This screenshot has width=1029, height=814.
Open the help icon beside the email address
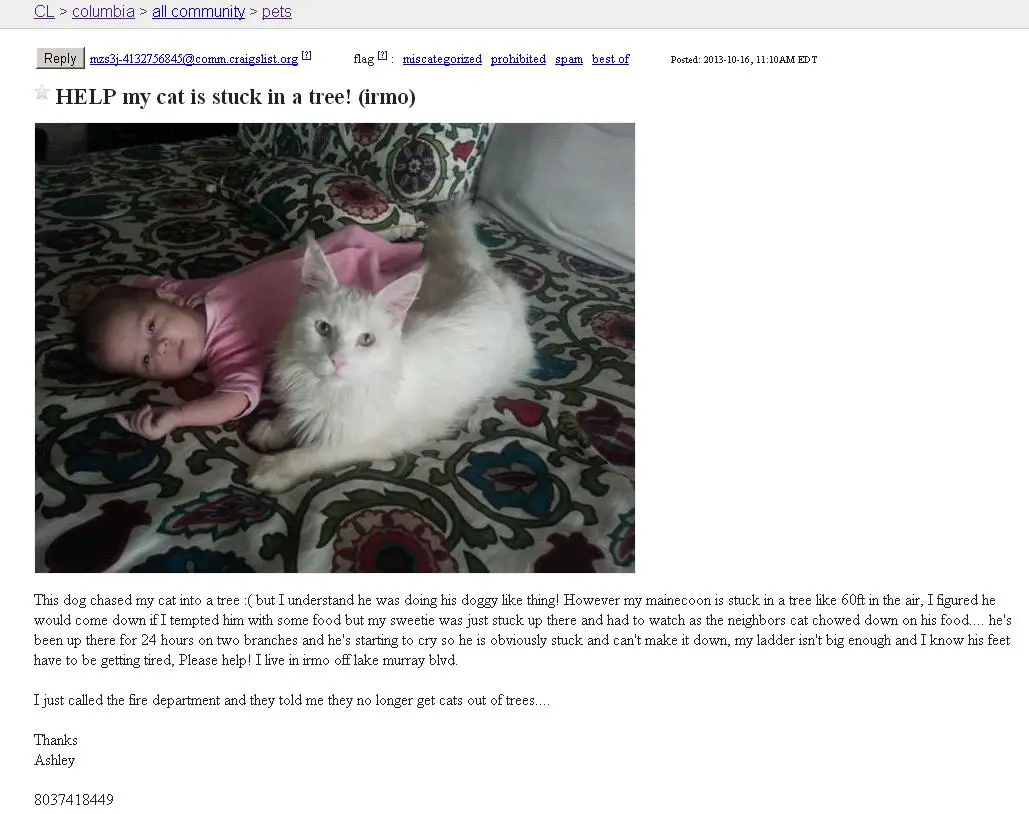click(306, 56)
